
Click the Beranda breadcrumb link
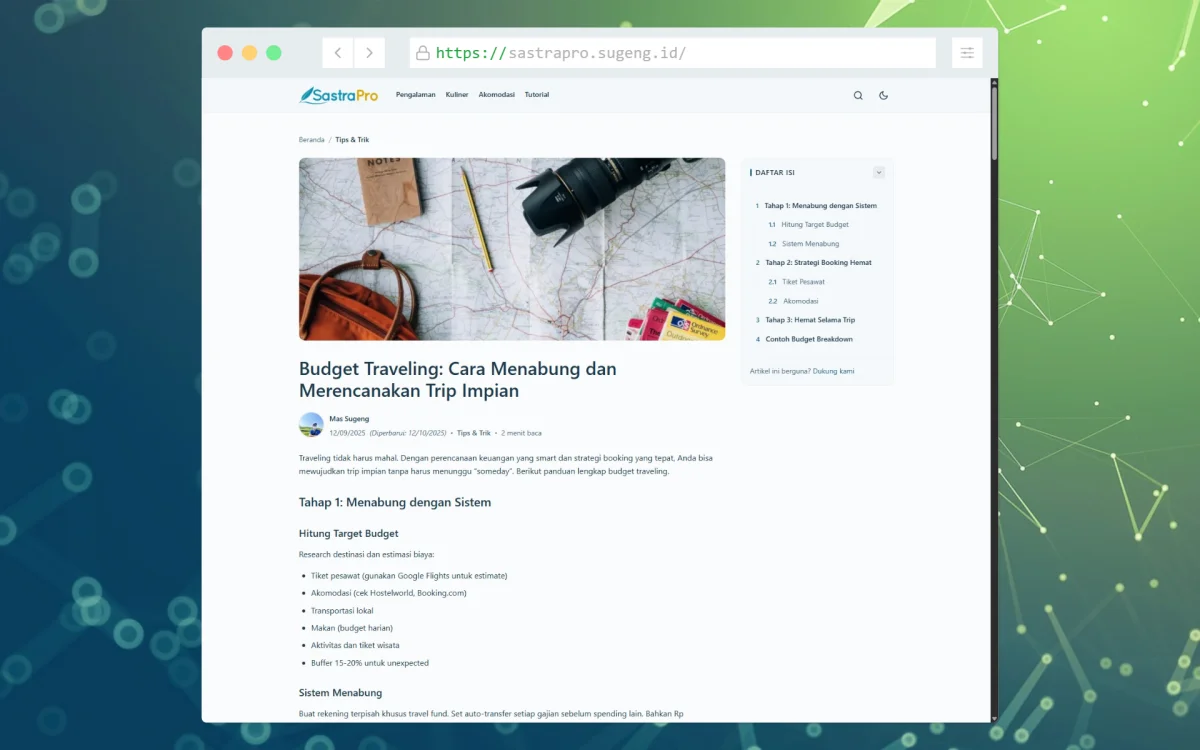click(311, 139)
